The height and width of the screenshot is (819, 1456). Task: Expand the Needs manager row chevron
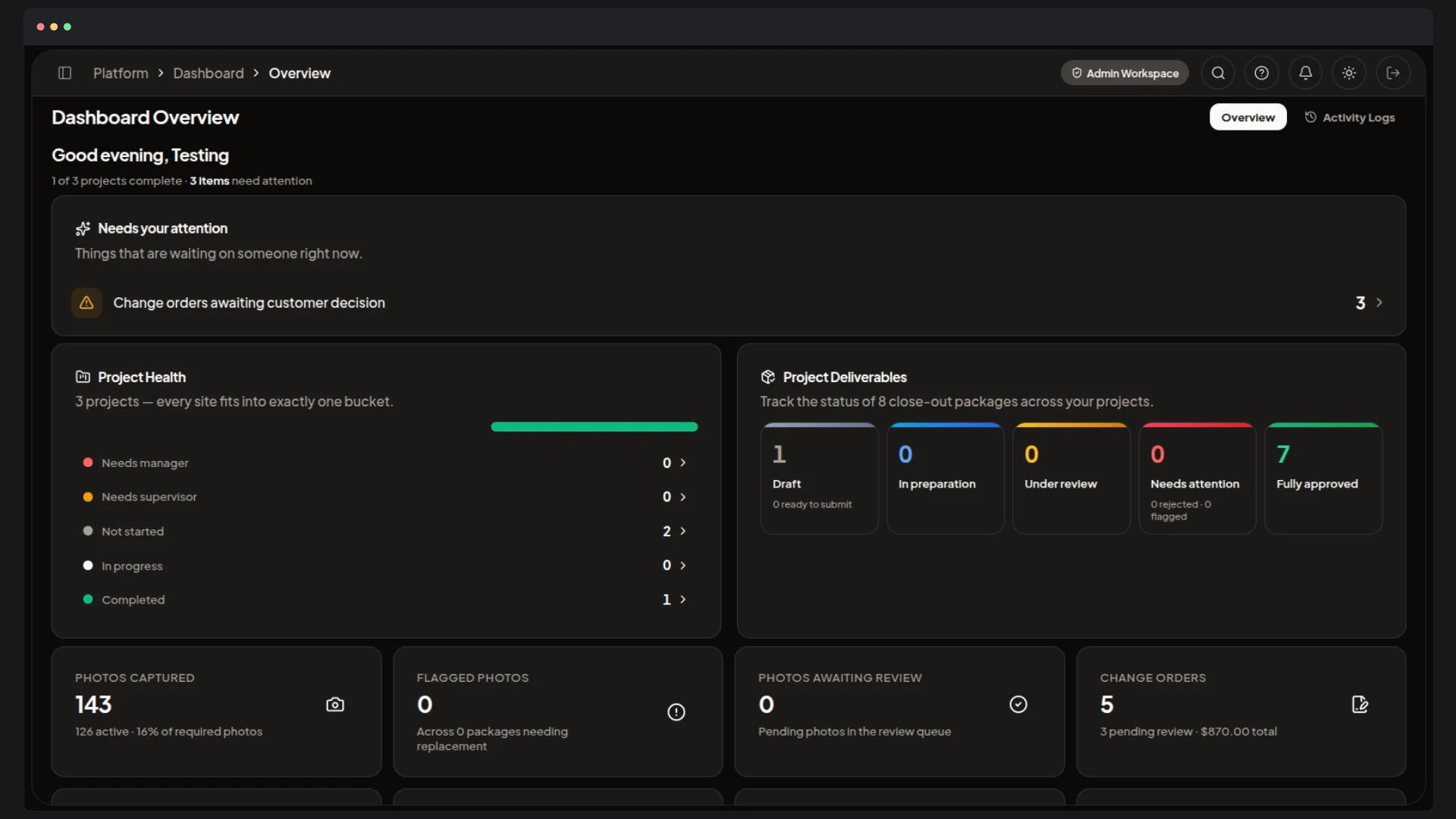point(682,463)
